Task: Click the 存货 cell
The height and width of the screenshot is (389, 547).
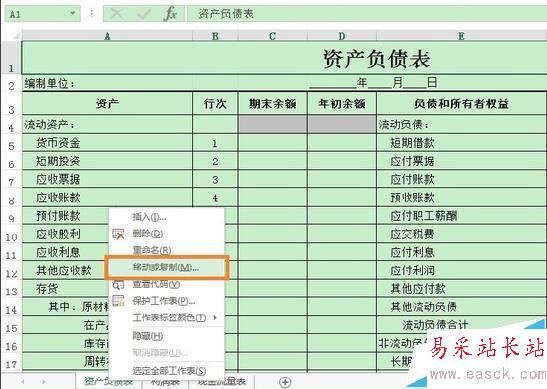Action: 65,289
